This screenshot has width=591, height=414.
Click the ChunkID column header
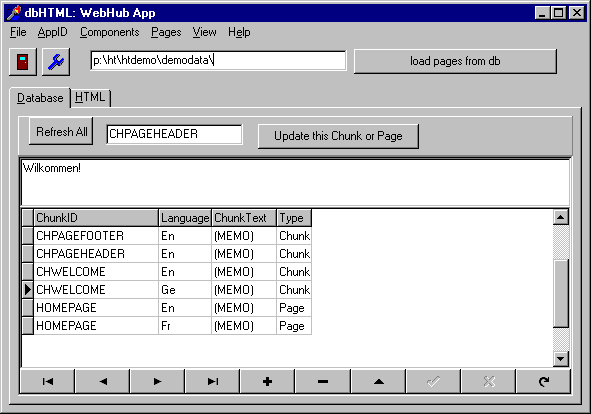pos(96,218)
